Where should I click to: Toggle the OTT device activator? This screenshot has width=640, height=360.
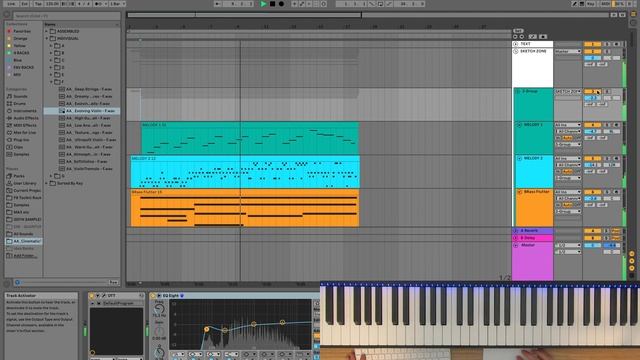(x=91, y=296)
